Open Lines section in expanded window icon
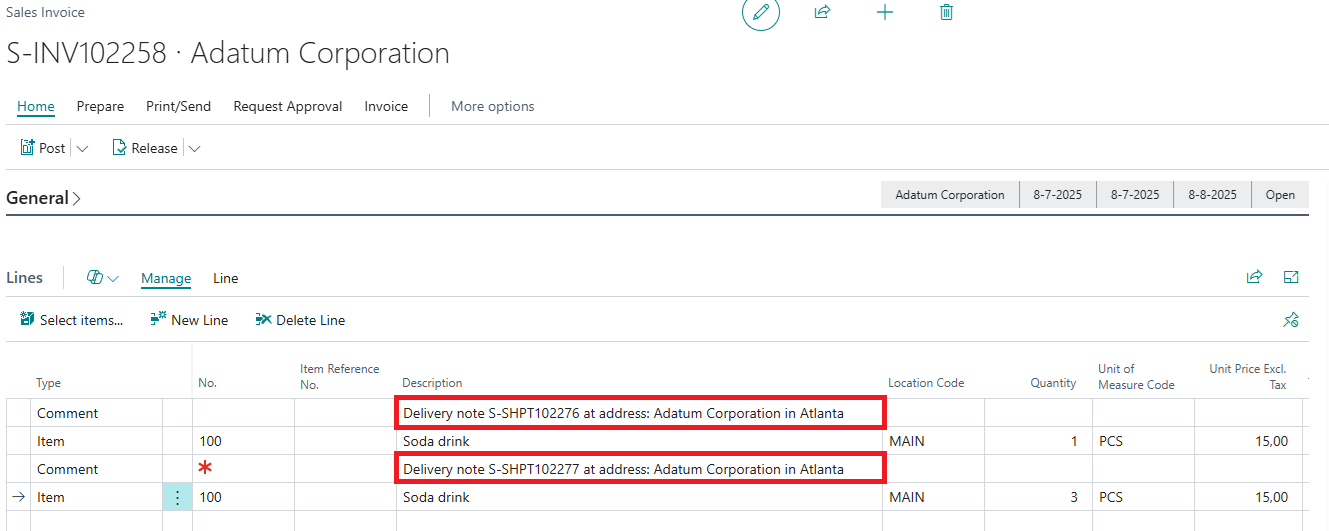The image size is (1329, 531). [x=1291, y=277]
